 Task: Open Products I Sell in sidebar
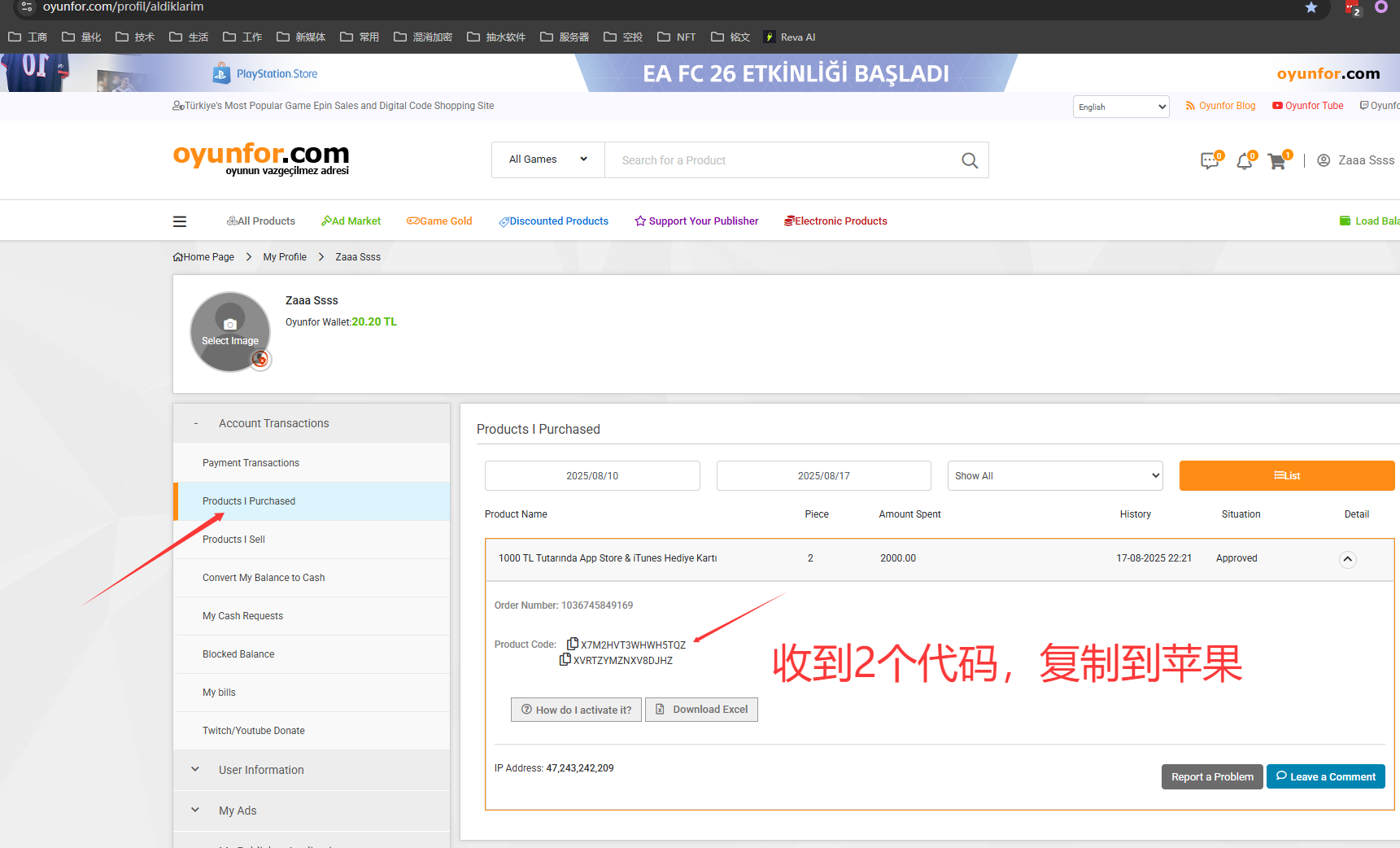[x=312, y=540]
